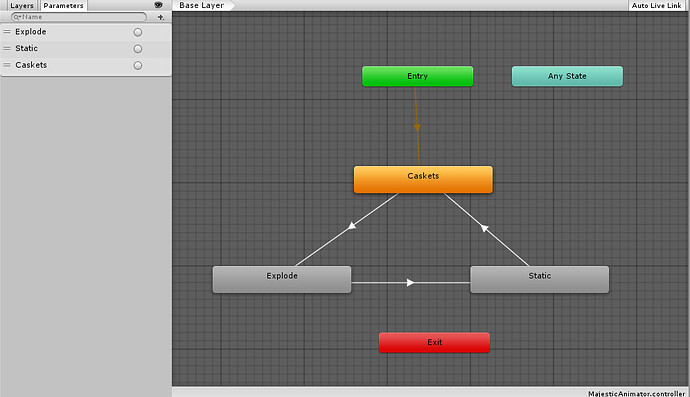Select the Entry to Caskets transition arrow
Screen dimensions: 690x397
click(417, 128)
